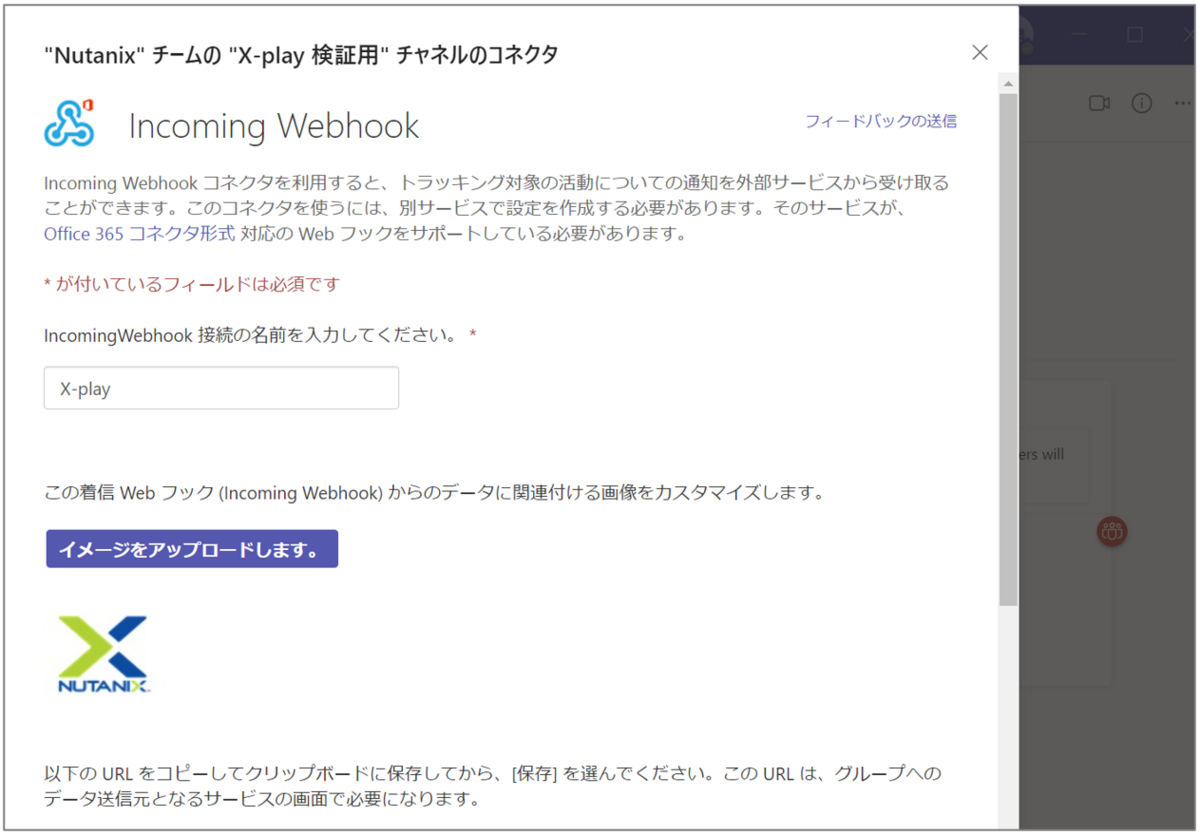The width and height of the screenshot is (1200, 835).
Task: Click the instruction text 以下の URL をコピーして
Action: 493,786
